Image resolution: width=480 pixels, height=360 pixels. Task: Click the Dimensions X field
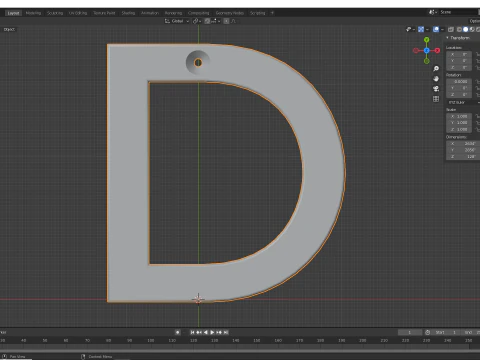point(463,144)
